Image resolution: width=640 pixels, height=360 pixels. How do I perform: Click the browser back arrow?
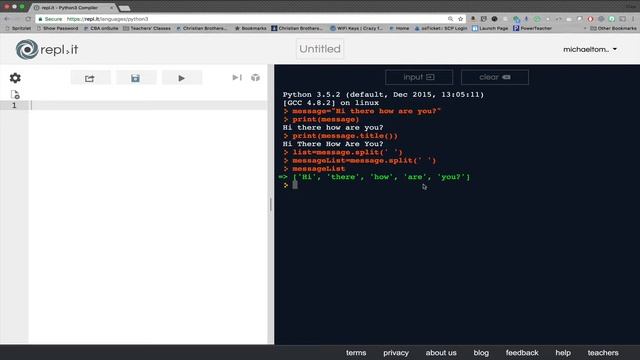point(7,19)
